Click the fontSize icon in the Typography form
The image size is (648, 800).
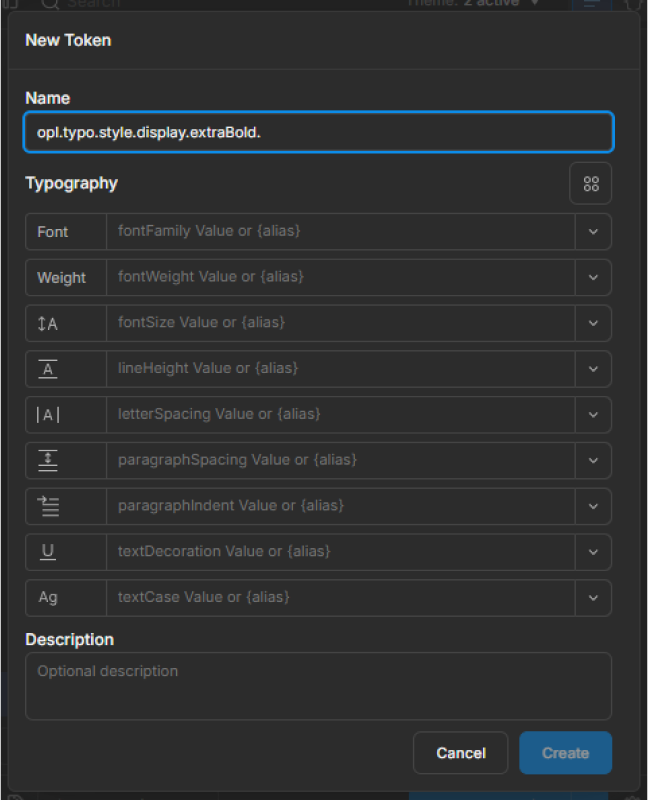pos(48,323)
